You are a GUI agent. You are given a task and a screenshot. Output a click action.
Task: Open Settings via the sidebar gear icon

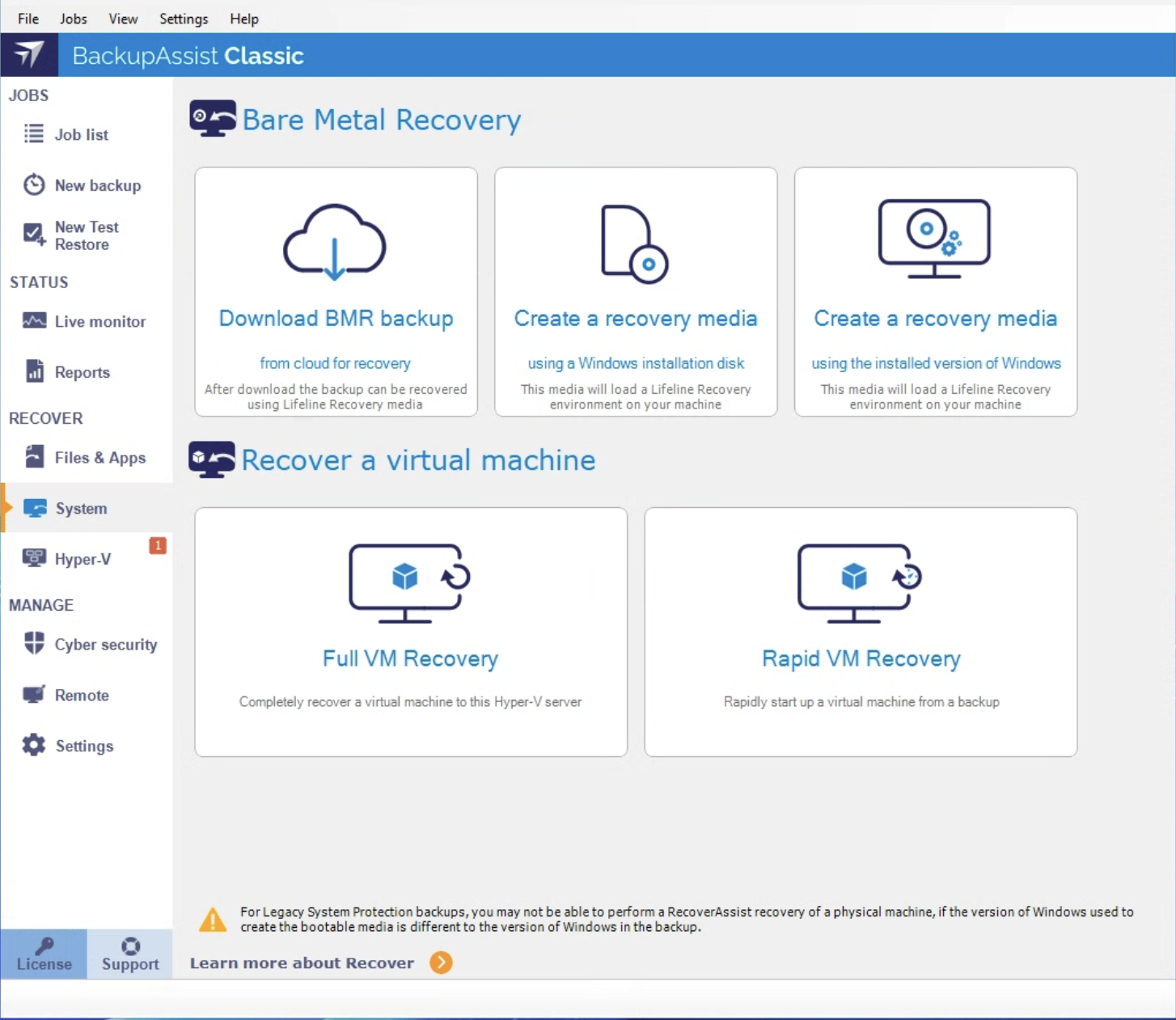34,745
